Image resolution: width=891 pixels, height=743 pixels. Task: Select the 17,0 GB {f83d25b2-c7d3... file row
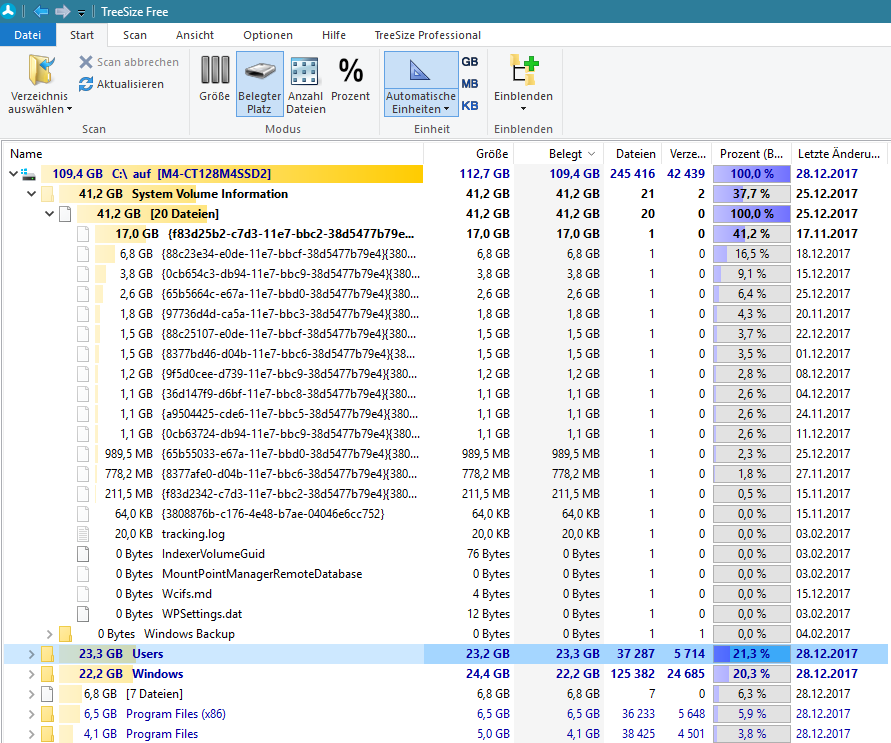click(446, 233)
